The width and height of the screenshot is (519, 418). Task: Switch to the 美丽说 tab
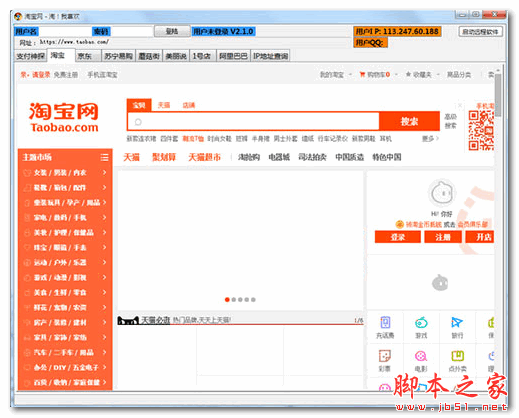(176, 56)
